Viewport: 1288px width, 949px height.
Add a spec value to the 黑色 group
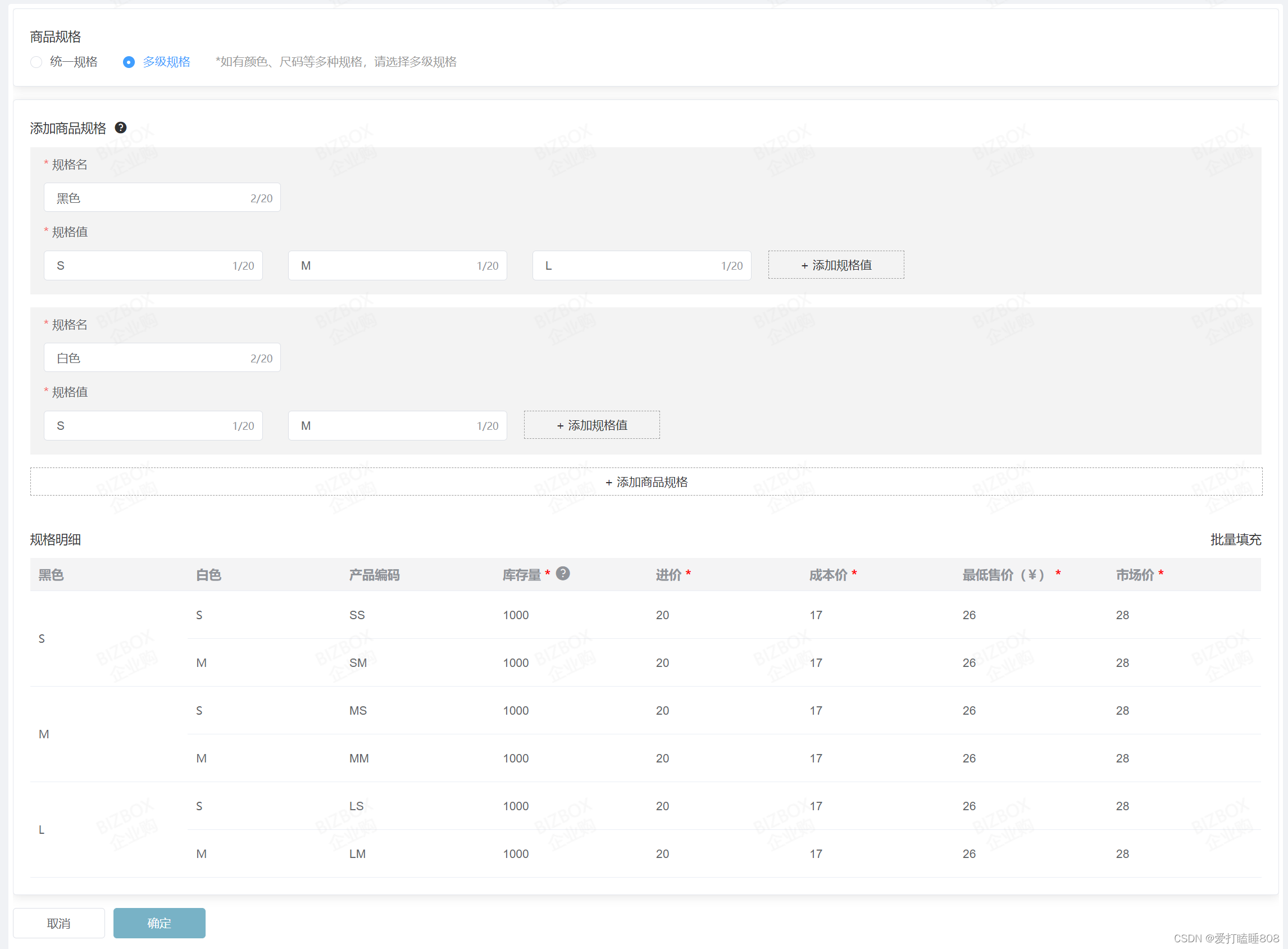click(x=836, y=265)
